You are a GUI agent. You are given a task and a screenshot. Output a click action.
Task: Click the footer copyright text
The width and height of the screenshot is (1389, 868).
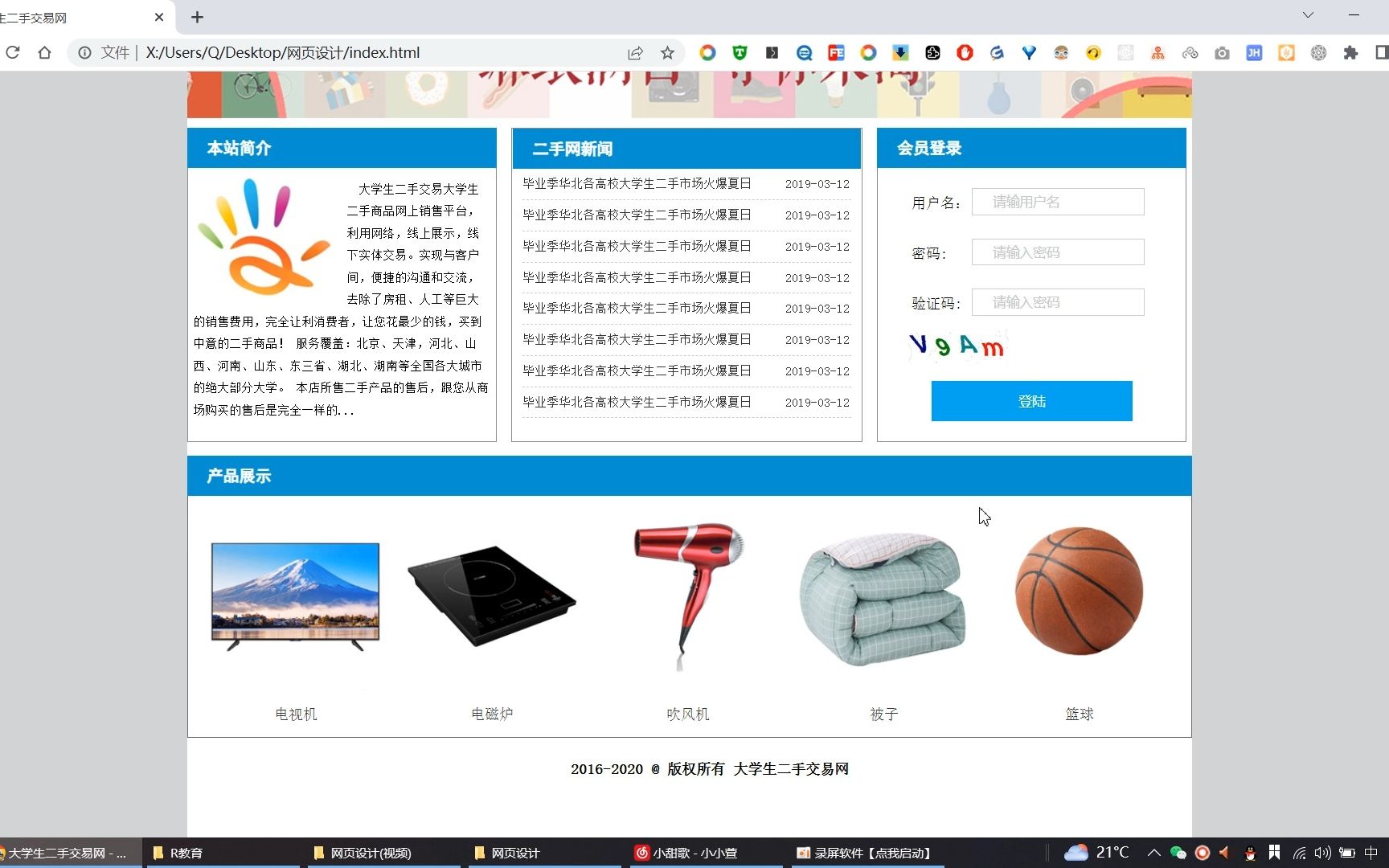click(710, 769)
